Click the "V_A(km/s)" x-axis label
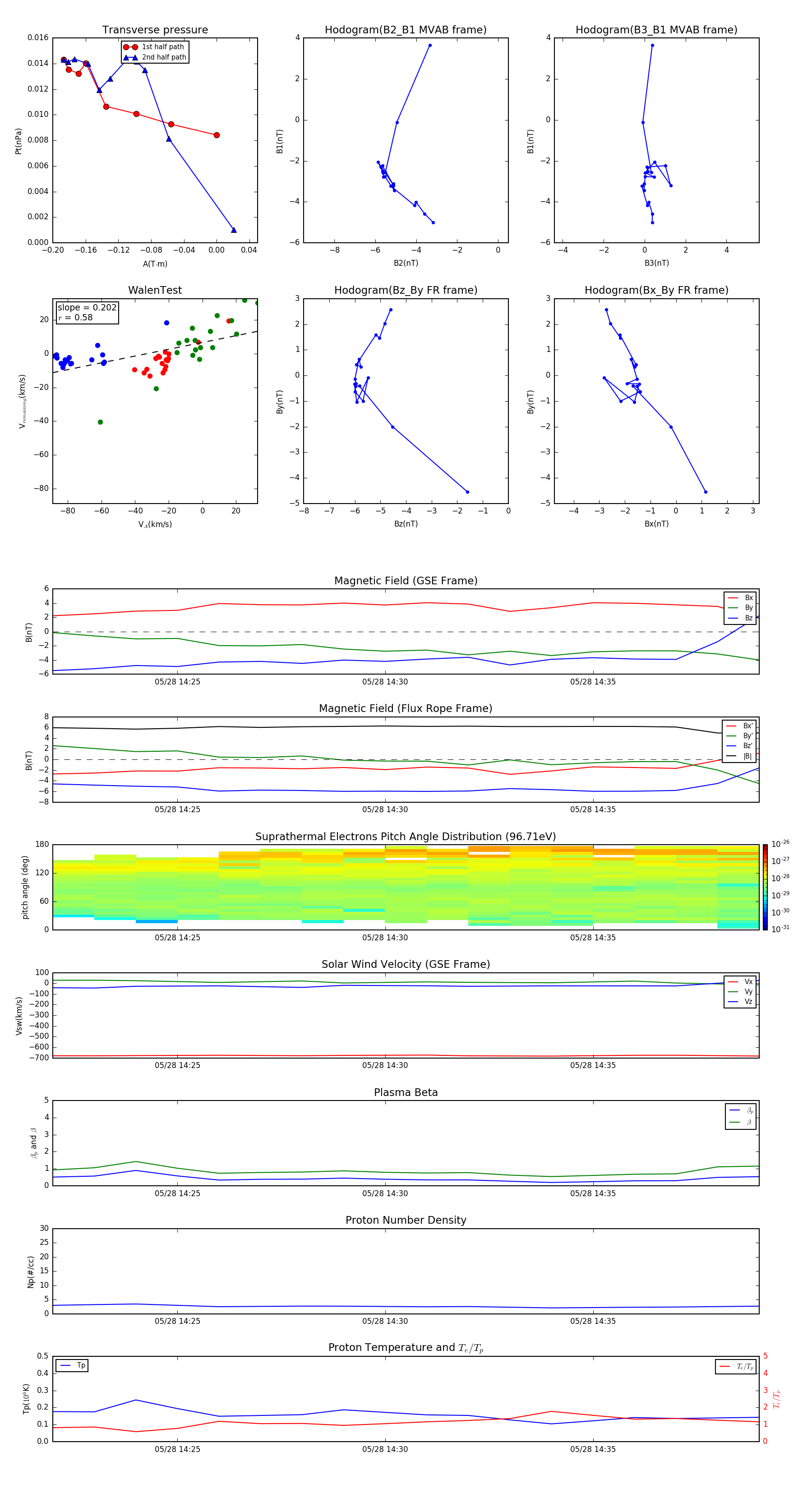Viewport: 812px width, 1489px height. (155, 524)
